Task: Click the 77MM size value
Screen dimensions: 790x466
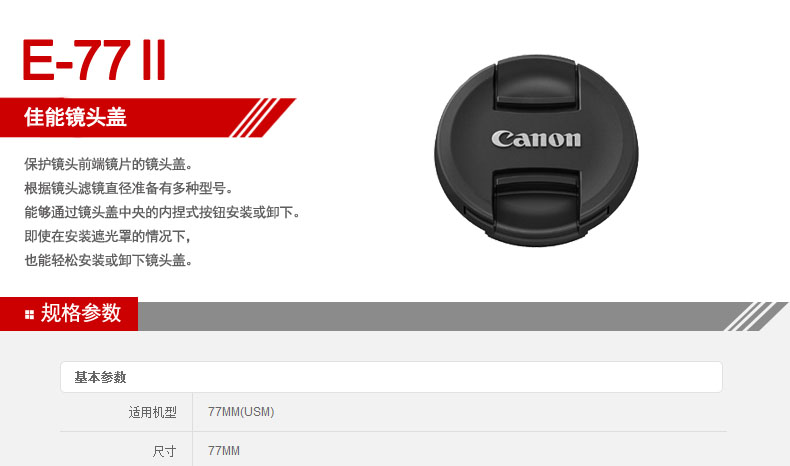Action: 224,451
